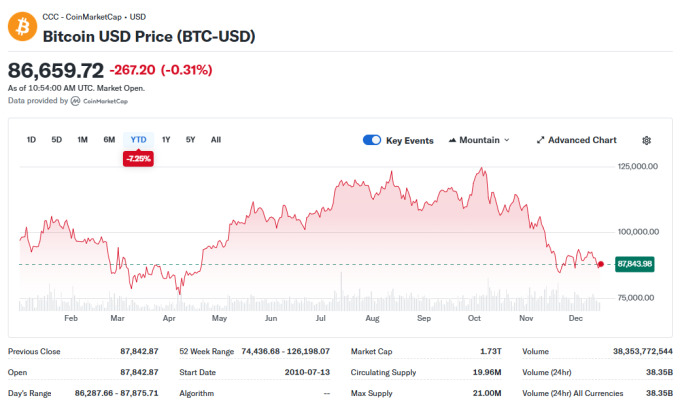Show the 5Y price range

click(191, 140)
